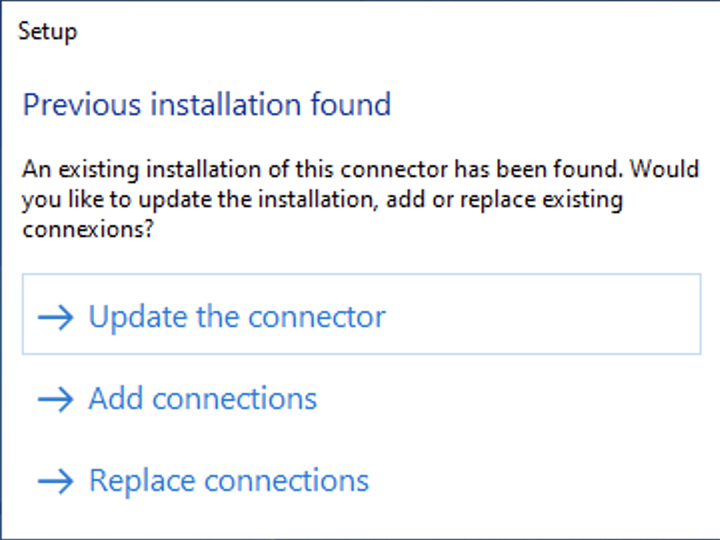Image resolution: width=720 pixels, height=540 pixels.
Task: Click the arrow icon before Replace connections
Action: 56,481
